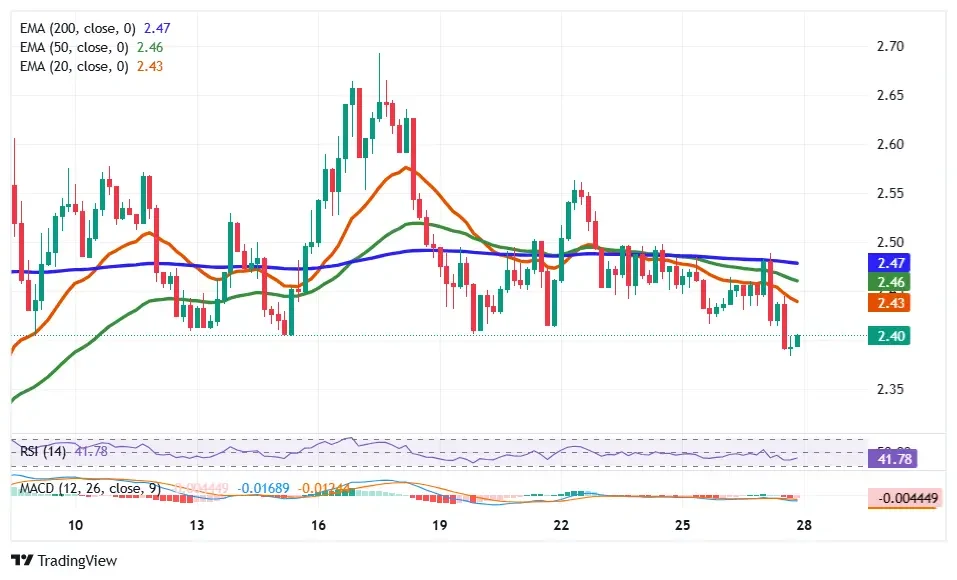Click the -0.01689 MACD signal value

pyautogui.click(x=263, y=489)
